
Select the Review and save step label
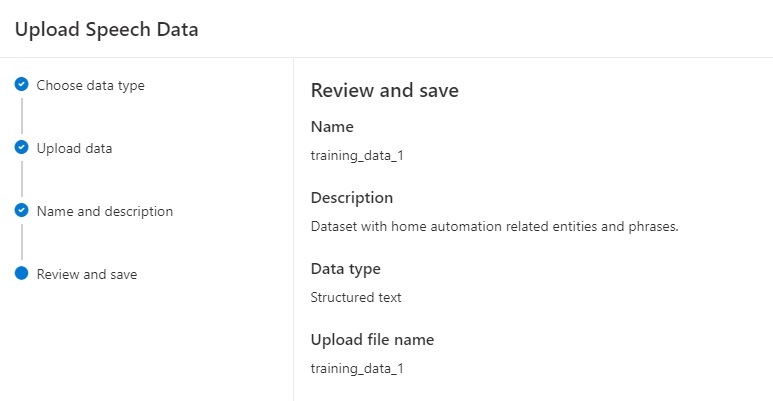pyautogui.click(x=86, y=274)
